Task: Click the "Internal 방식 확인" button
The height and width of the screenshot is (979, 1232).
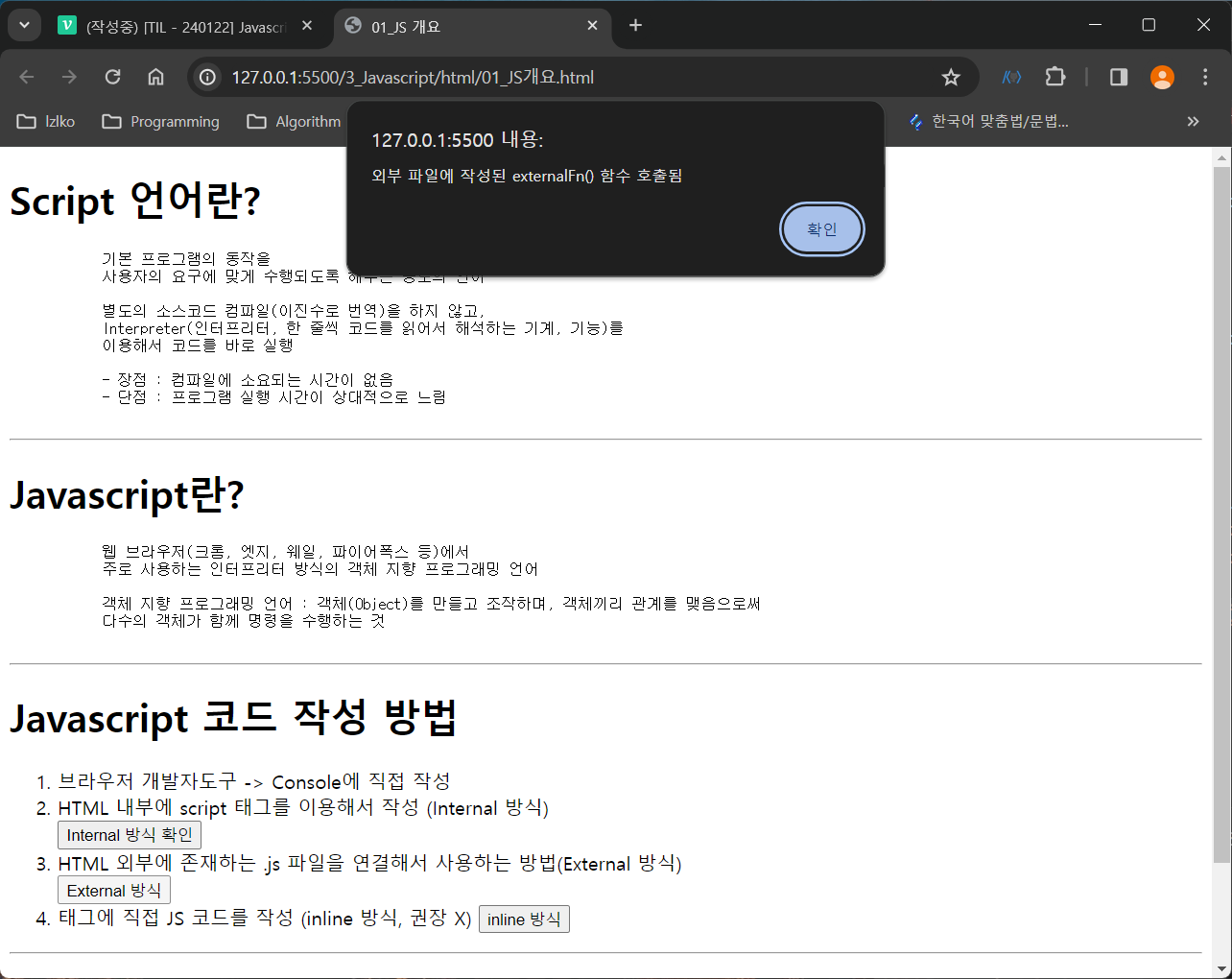Action: pos(130,834)
